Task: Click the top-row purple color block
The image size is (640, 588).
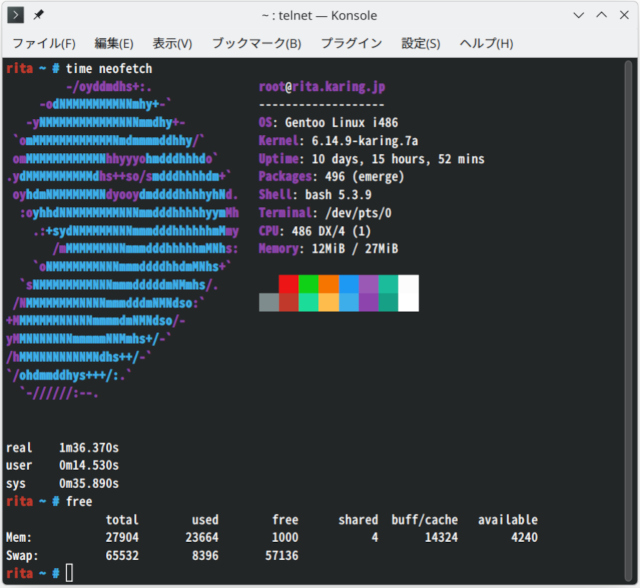Action: coord(369,284)
